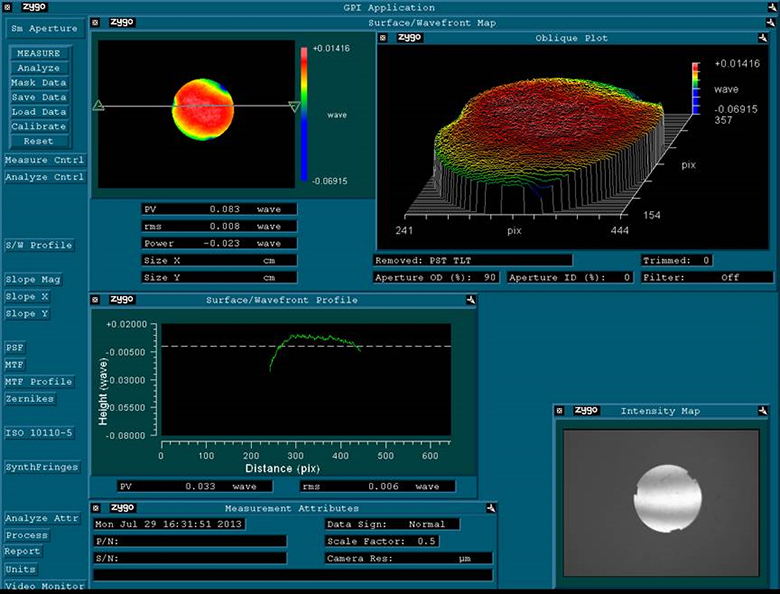The width and height of the screenshot is (780, 594).
Task: Open the Analyze Cntrl panel
Action: click(x=44, y=177)
